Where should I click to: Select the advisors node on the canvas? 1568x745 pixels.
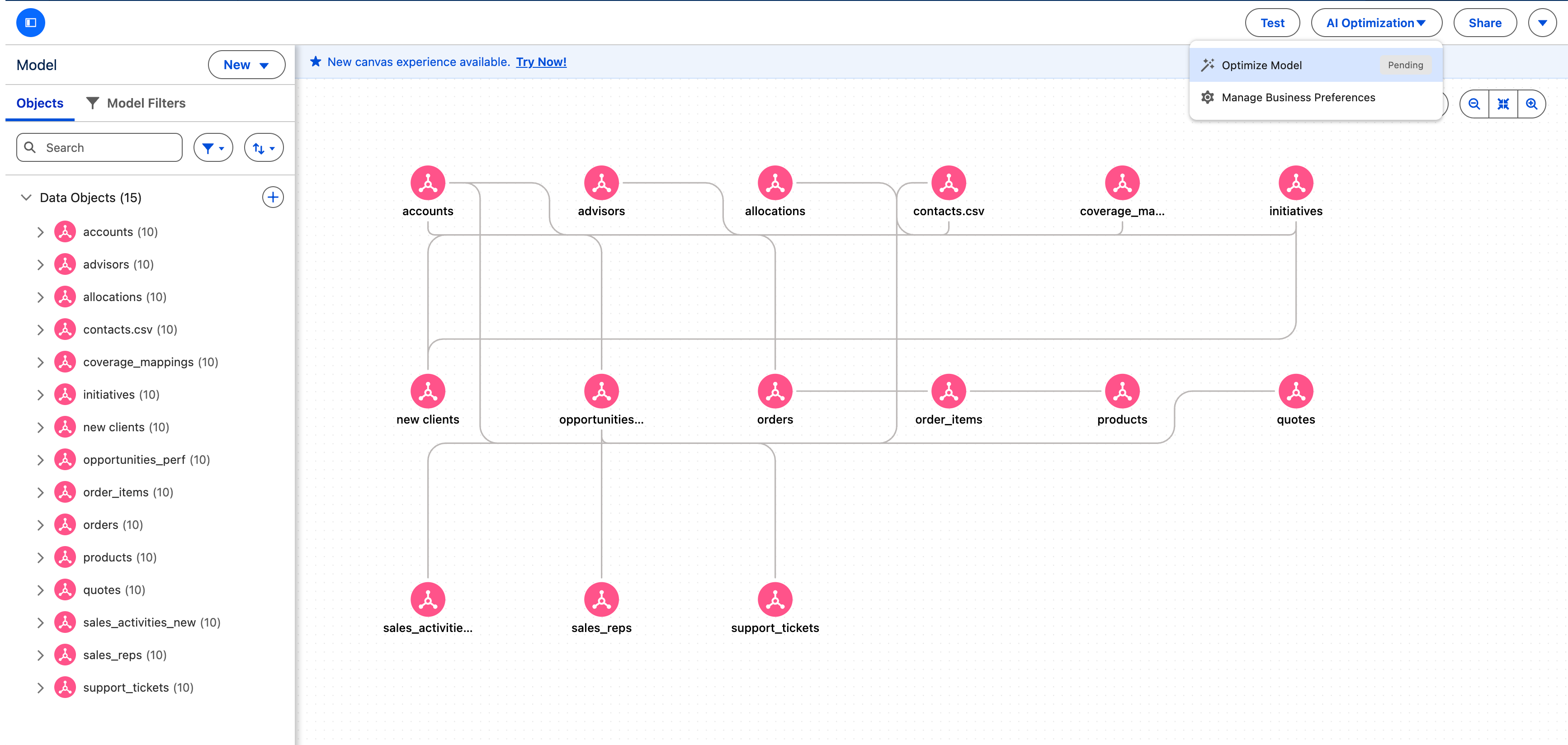[601, 183]
